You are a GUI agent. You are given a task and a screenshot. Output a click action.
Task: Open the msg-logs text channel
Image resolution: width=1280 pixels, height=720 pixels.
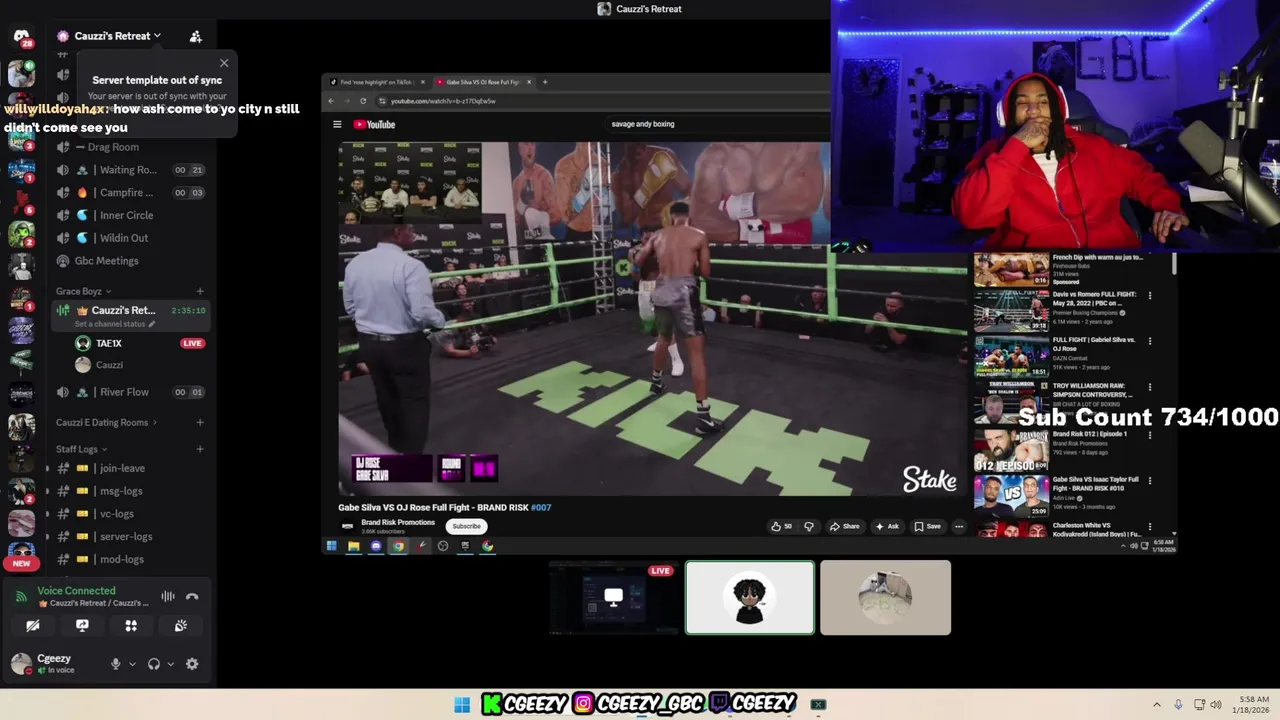pyautogui.click(x=129, y=491)
